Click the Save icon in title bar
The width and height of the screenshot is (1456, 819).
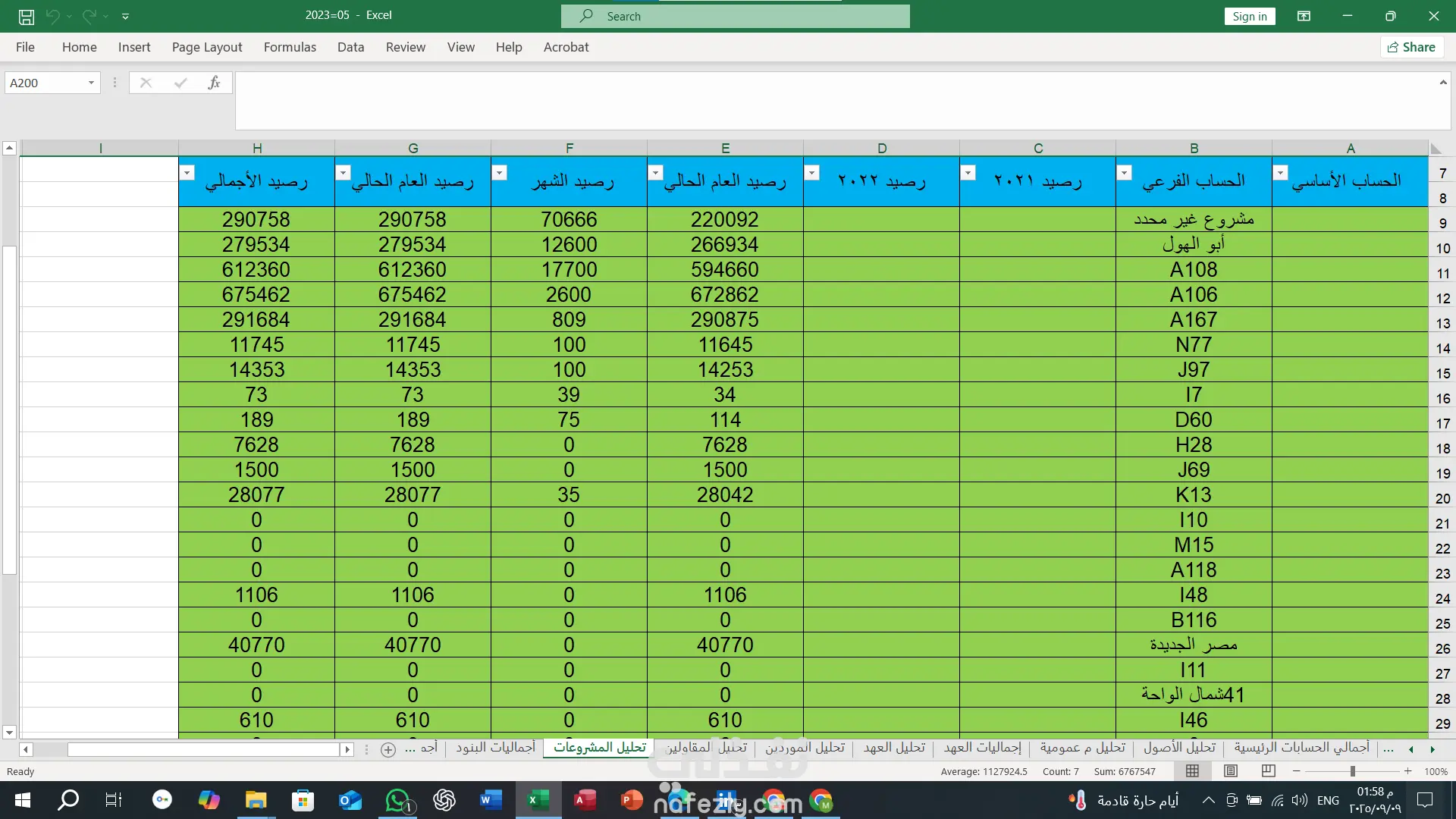coord(27,16)
